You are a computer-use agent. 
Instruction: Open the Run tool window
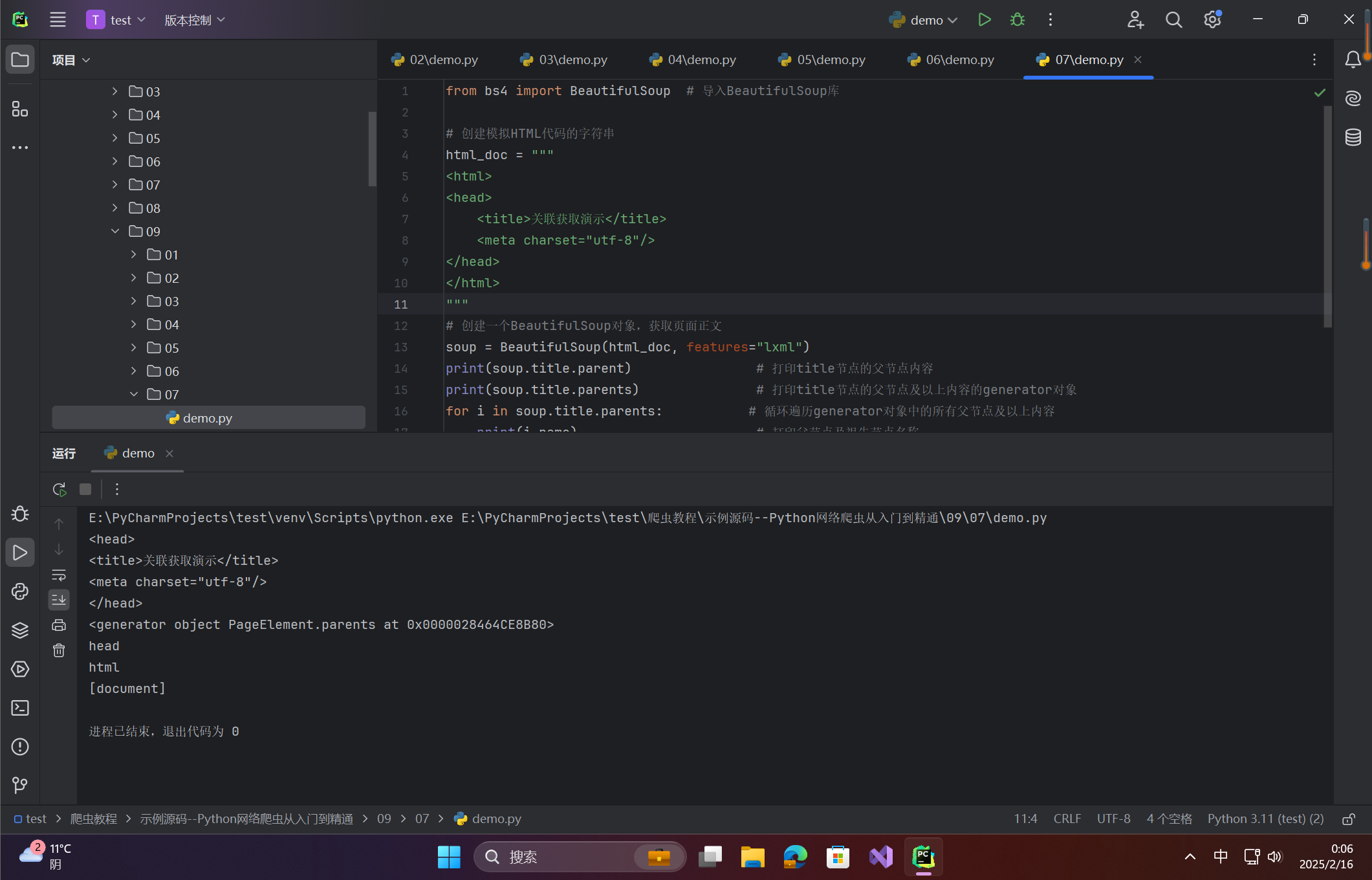click(20, 553)
